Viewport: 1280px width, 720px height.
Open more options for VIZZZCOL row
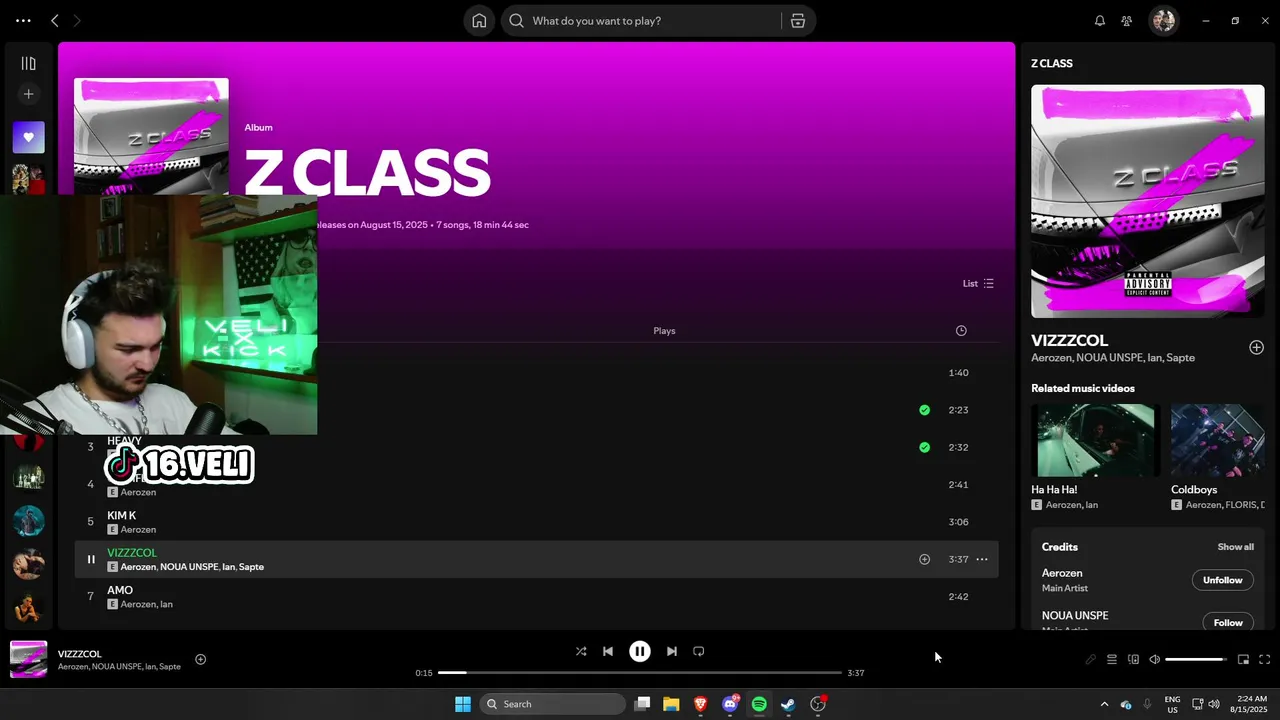982,560
